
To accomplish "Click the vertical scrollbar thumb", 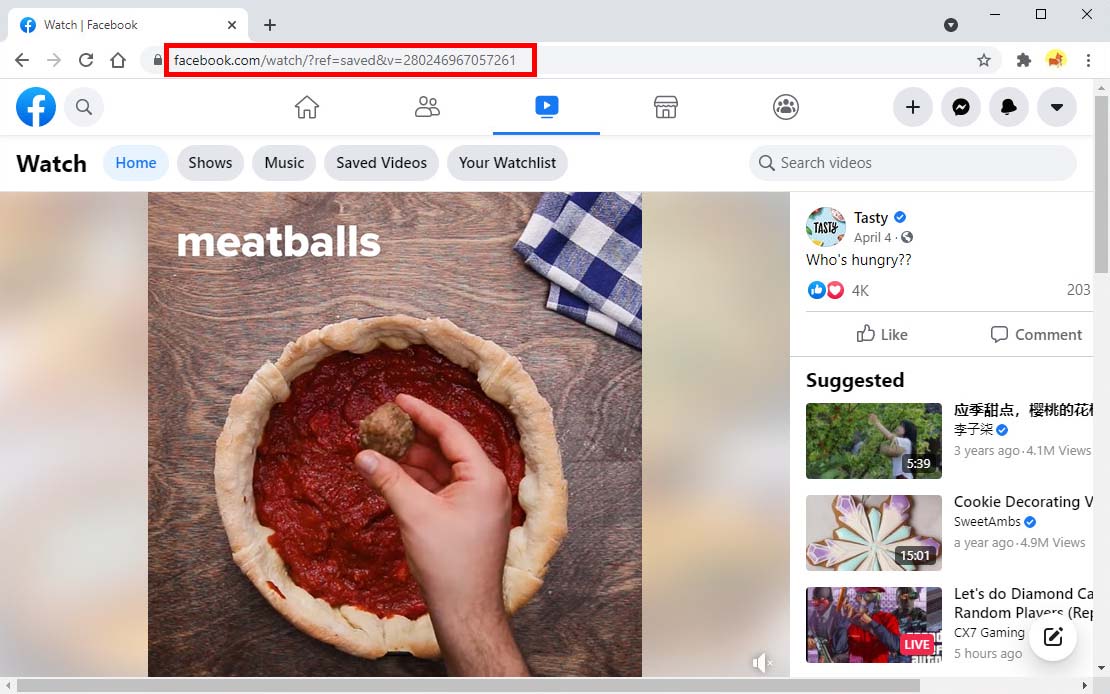I will click(x=1101, y=184).
